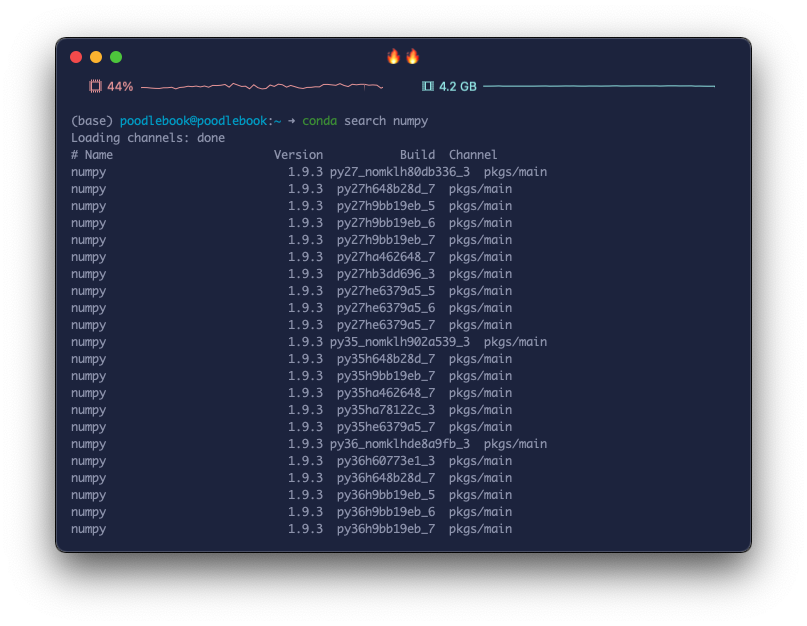This screenshot has width=807, height=626.
Task: Select build py27h9bb19eb_6
Action: pos(386,223)
